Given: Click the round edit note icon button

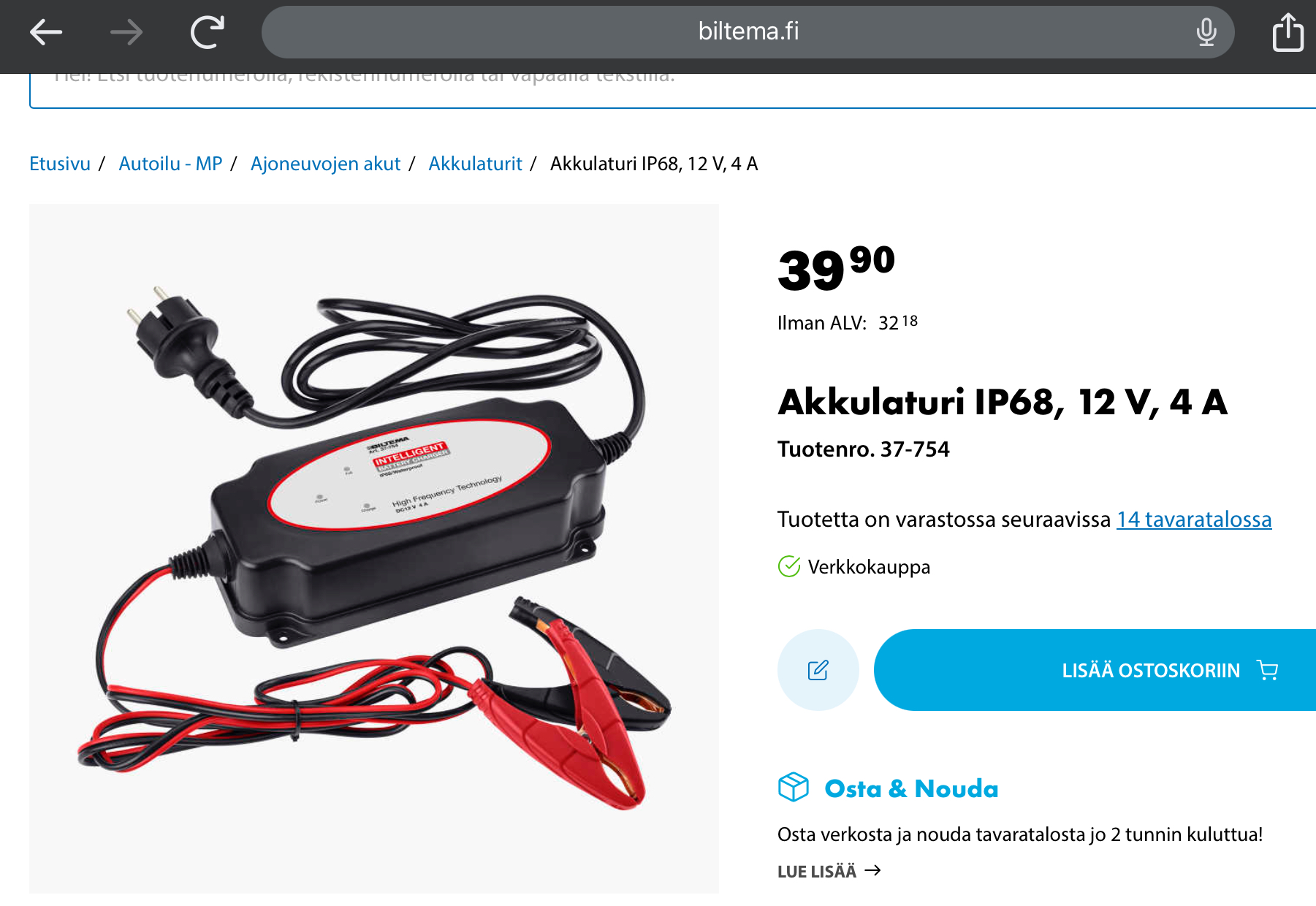Looking at the screenshot, I should [818, 670].
